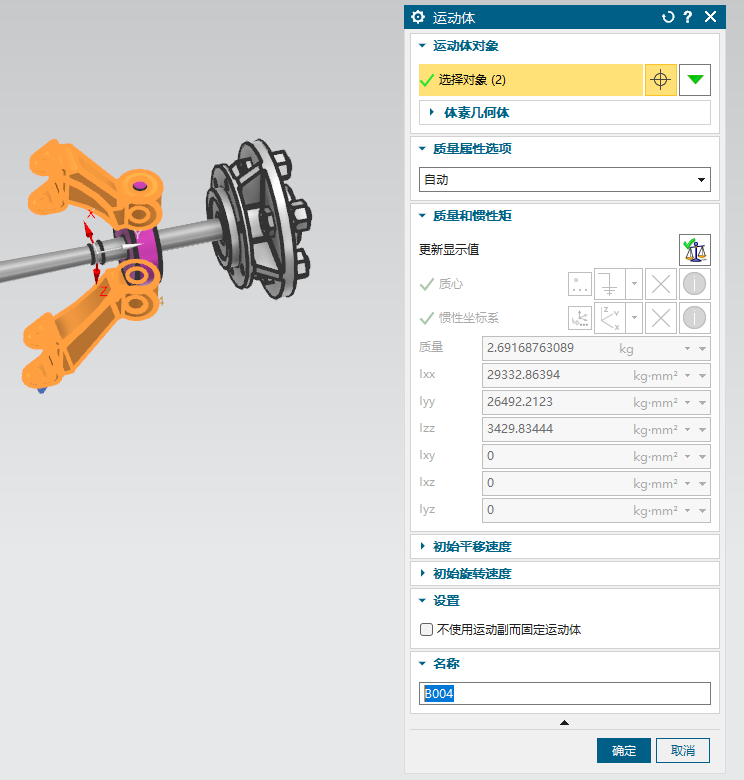The height and width of the screenshot is (780, 744).
Task: Click the collapse dialog arrow at bottom
Action: coord(564,722)
